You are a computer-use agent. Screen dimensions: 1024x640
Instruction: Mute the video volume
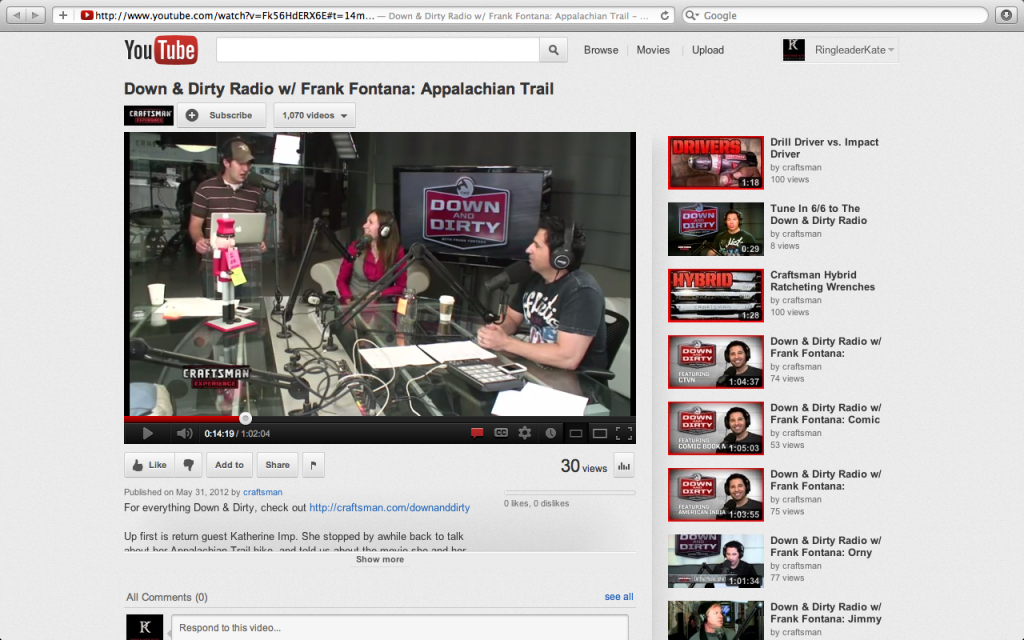184,433
